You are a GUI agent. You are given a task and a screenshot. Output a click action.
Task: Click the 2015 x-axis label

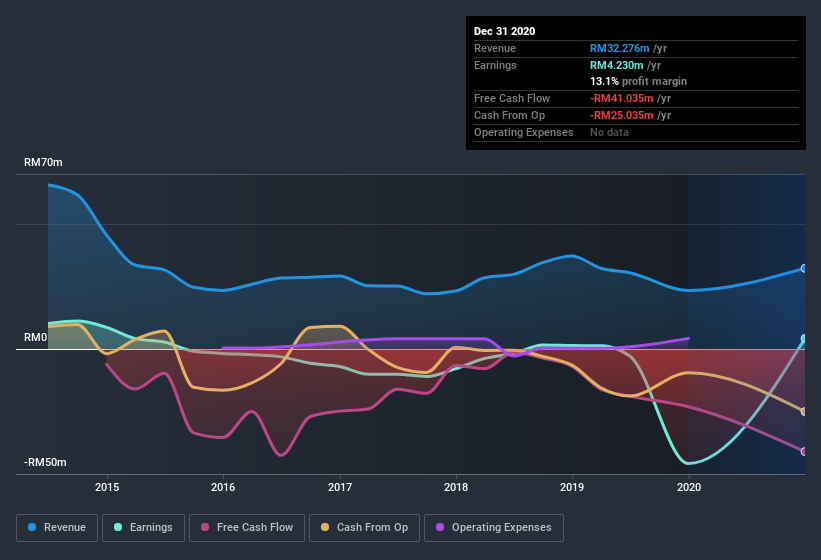pyautogui.click(x=107, y=488)
